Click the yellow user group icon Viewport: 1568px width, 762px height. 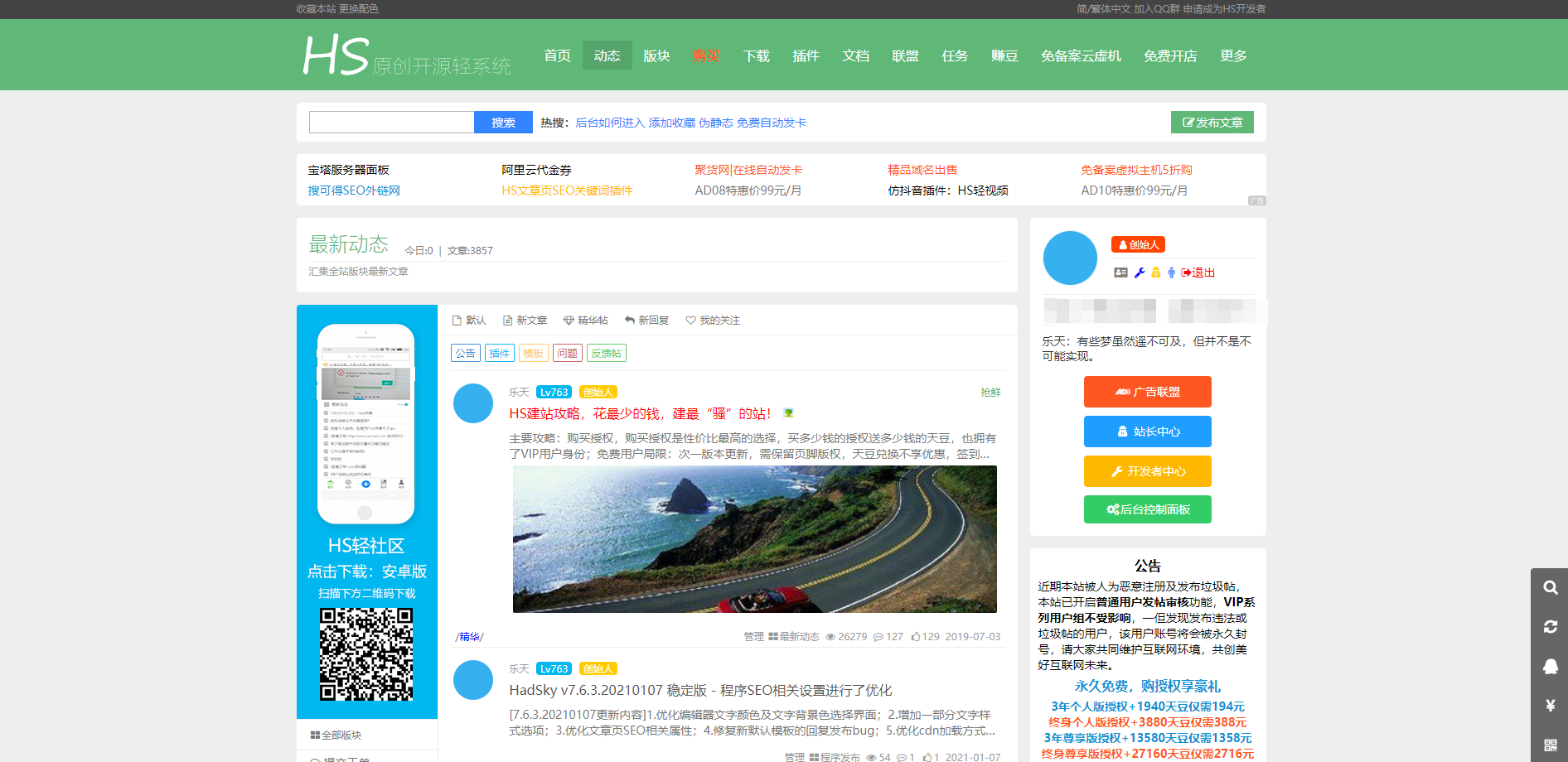pyautogui.click(x=1155, y=272)
